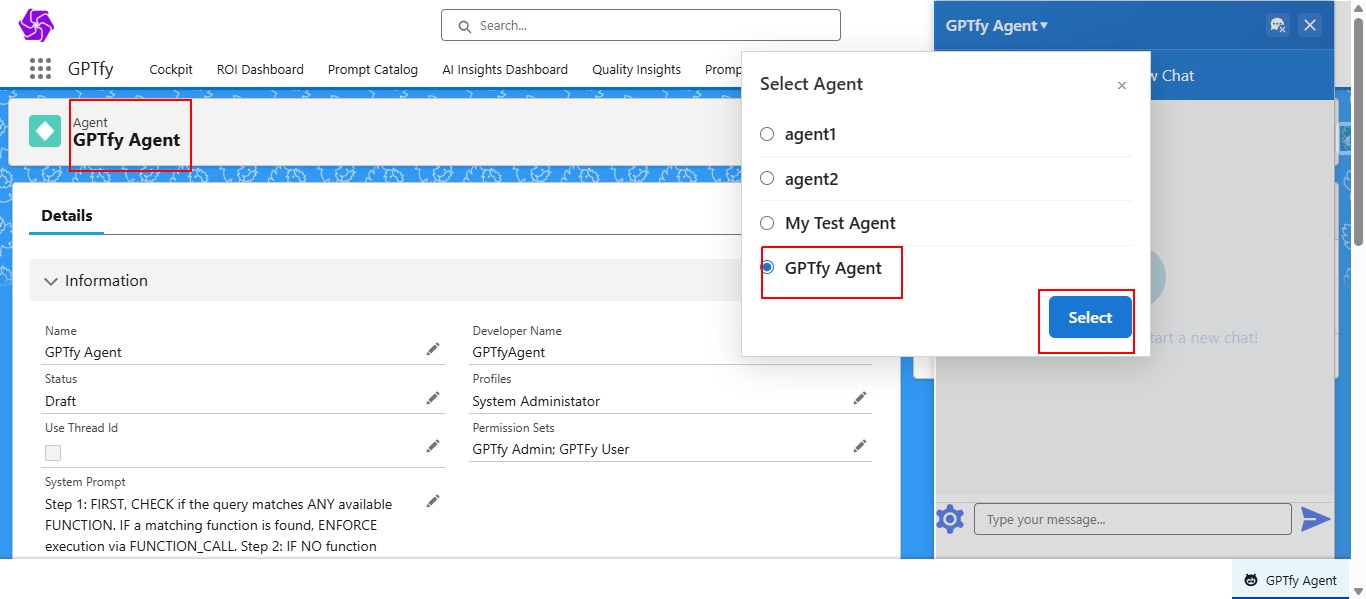Click pencil icon beside Permission Sets
The image size is (1366, 599).
[859, 446]
